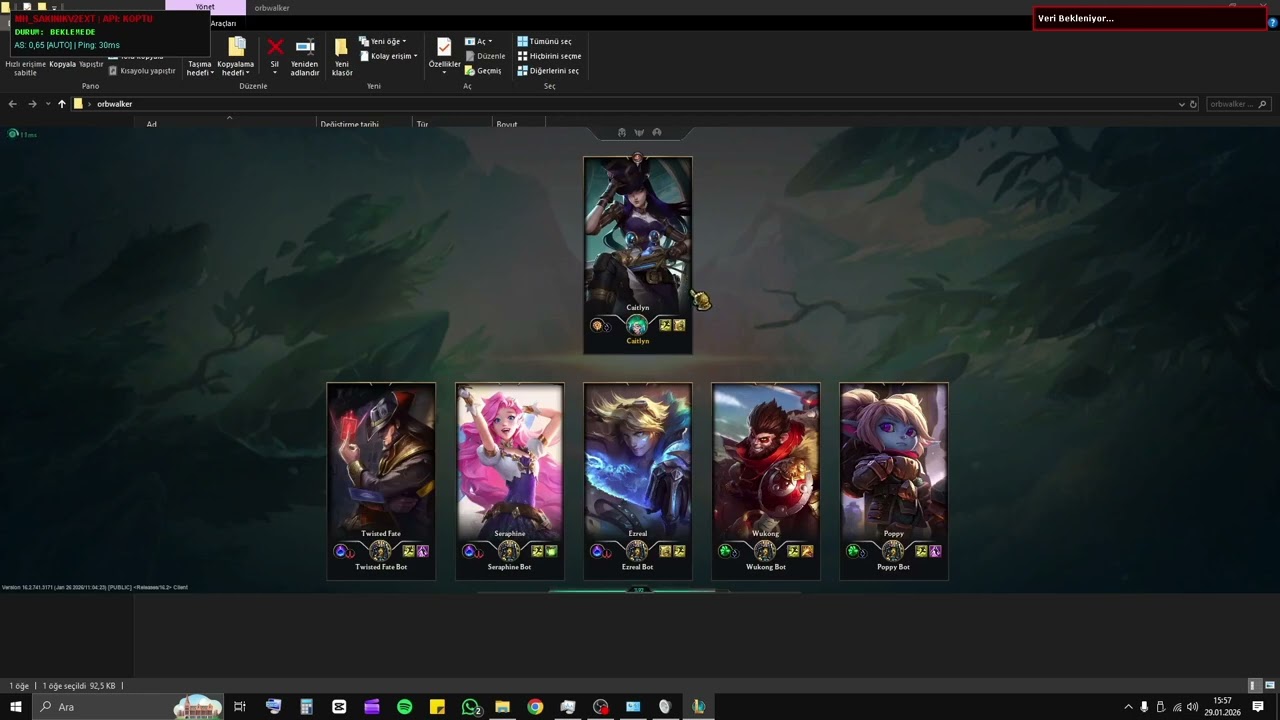Image resolution: width=1280 pixels, height=720 pixels.
Task: Select the Ezreal Bot card
Action: (x=638, y=481)
